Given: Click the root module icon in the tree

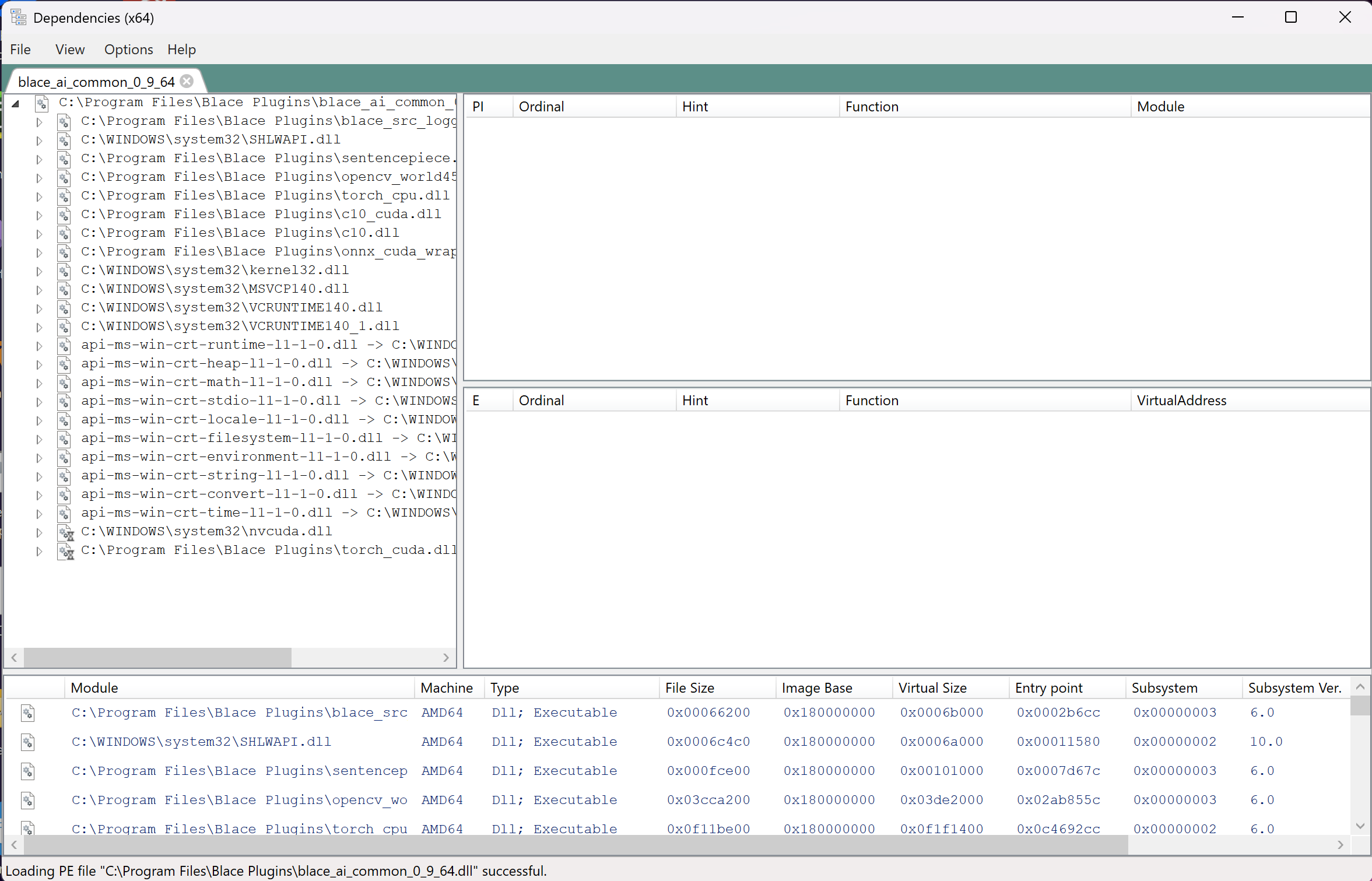Looking at the screenshot, I should 41,104.
